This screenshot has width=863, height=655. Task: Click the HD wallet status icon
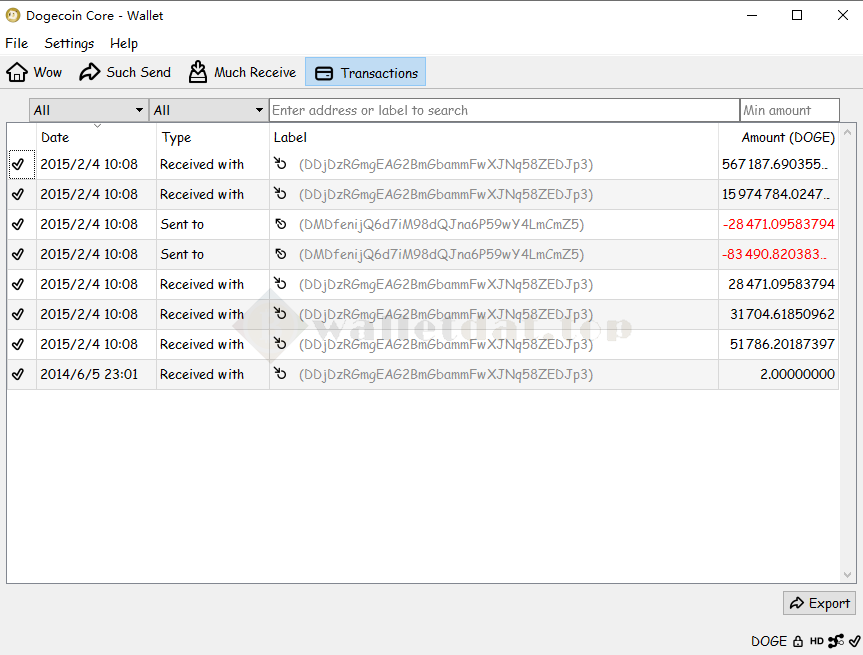817,641
